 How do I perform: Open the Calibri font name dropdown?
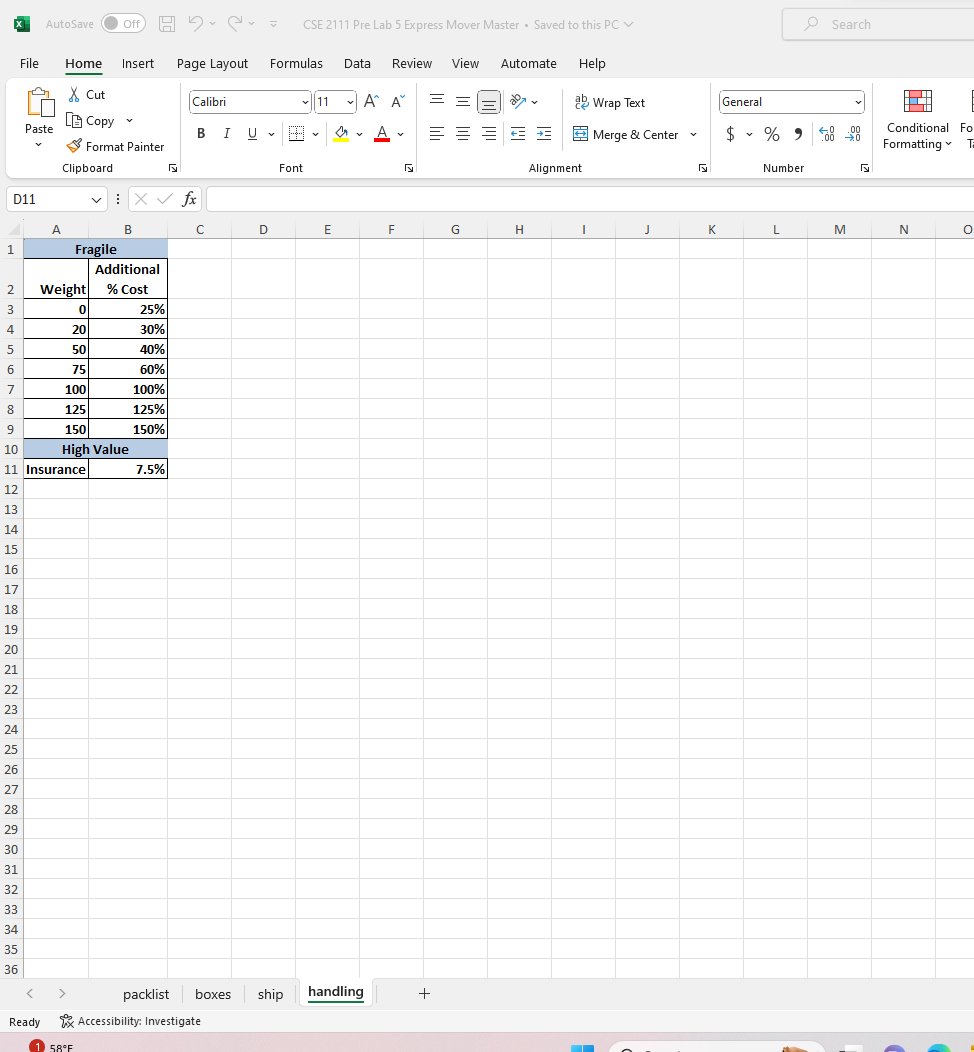coord(305,102)
